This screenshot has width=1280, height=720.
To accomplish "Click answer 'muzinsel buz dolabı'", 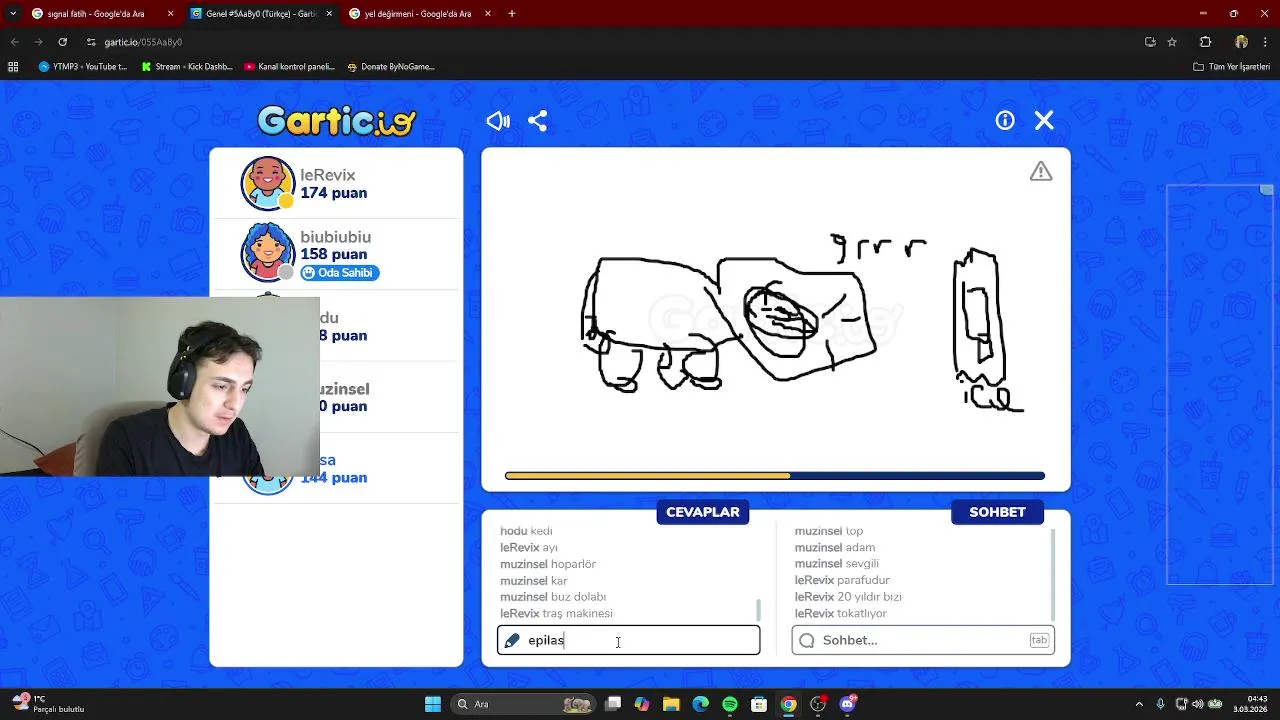I will [x=553, y=597].
